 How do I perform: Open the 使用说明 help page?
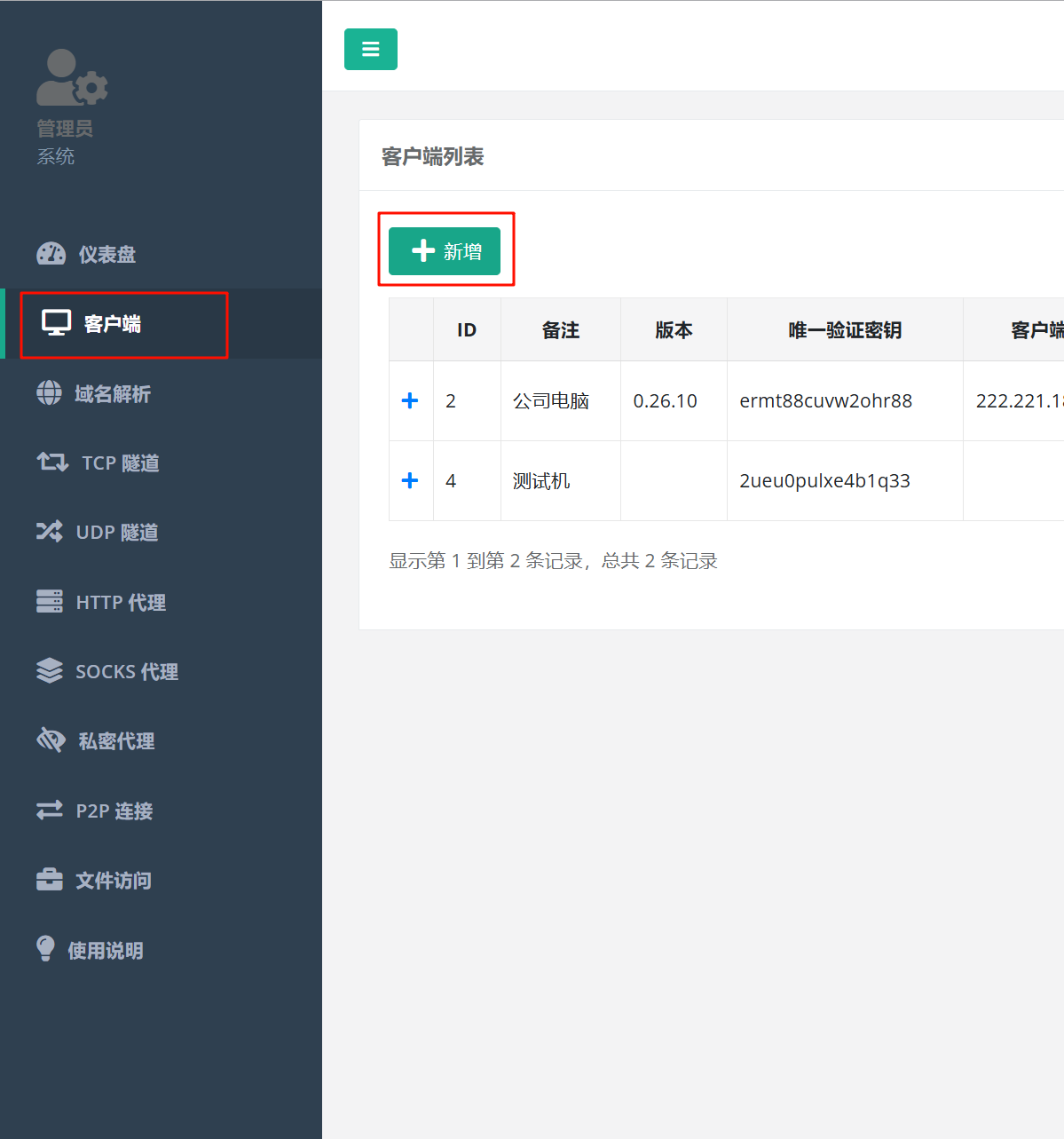105,951
